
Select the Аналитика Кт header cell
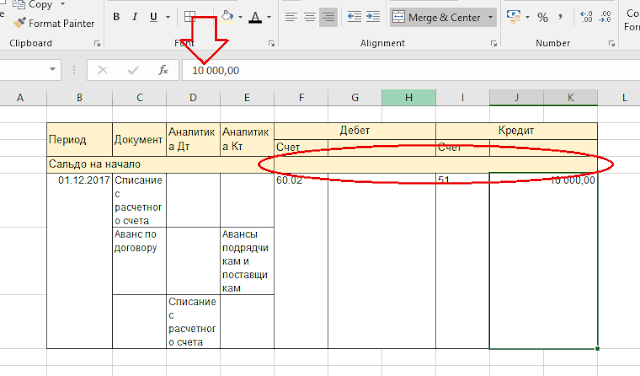[x=247, y=139]
